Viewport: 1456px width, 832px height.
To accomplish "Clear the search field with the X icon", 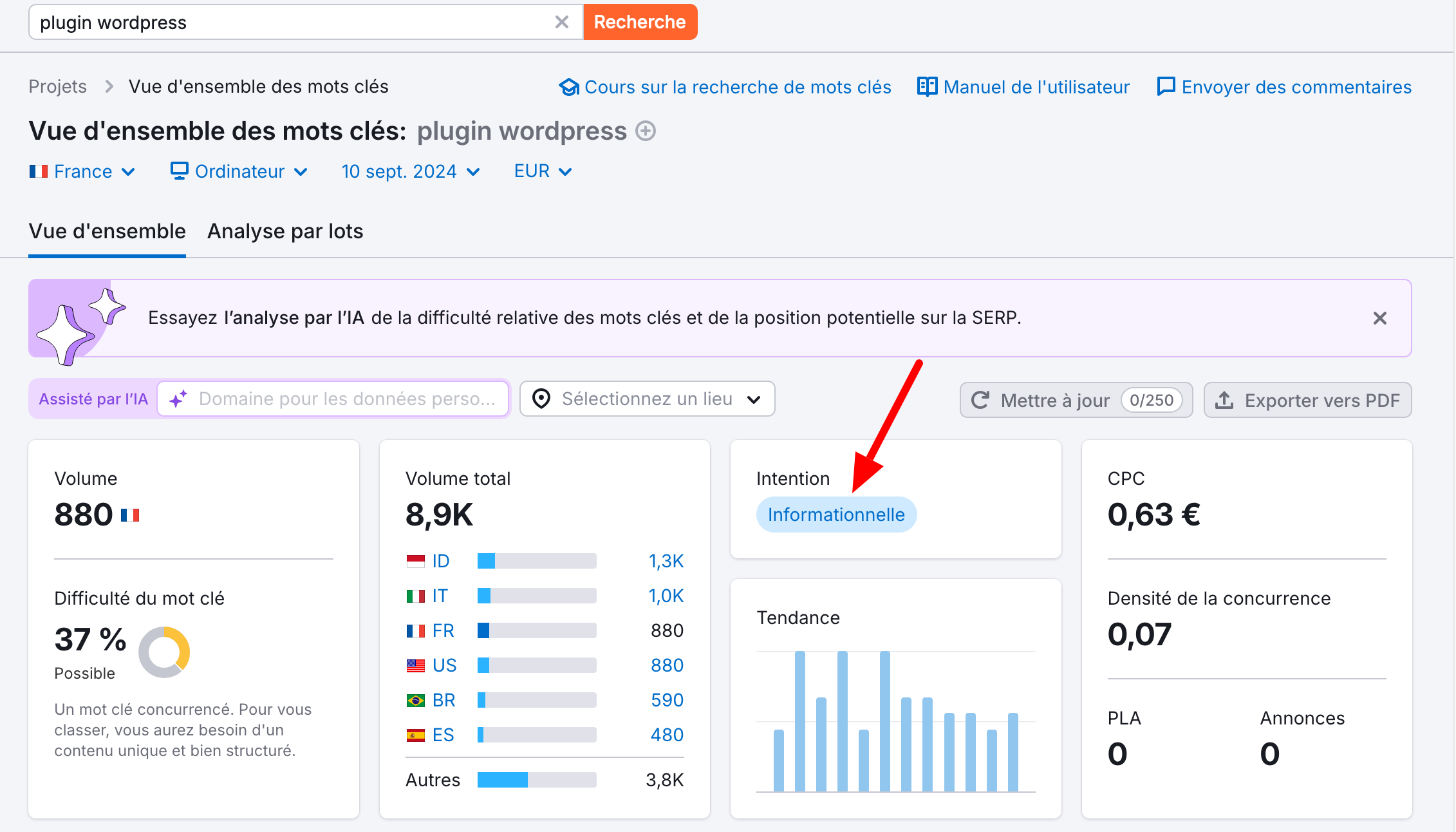I will [x=561, y=23].
